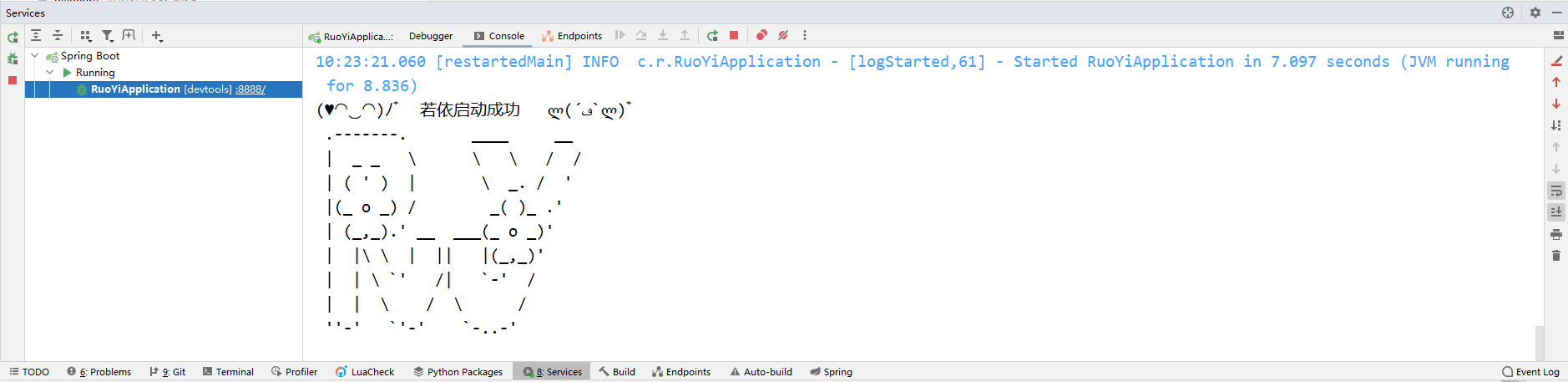Click the Add Service plus icon

click(157, 36)
